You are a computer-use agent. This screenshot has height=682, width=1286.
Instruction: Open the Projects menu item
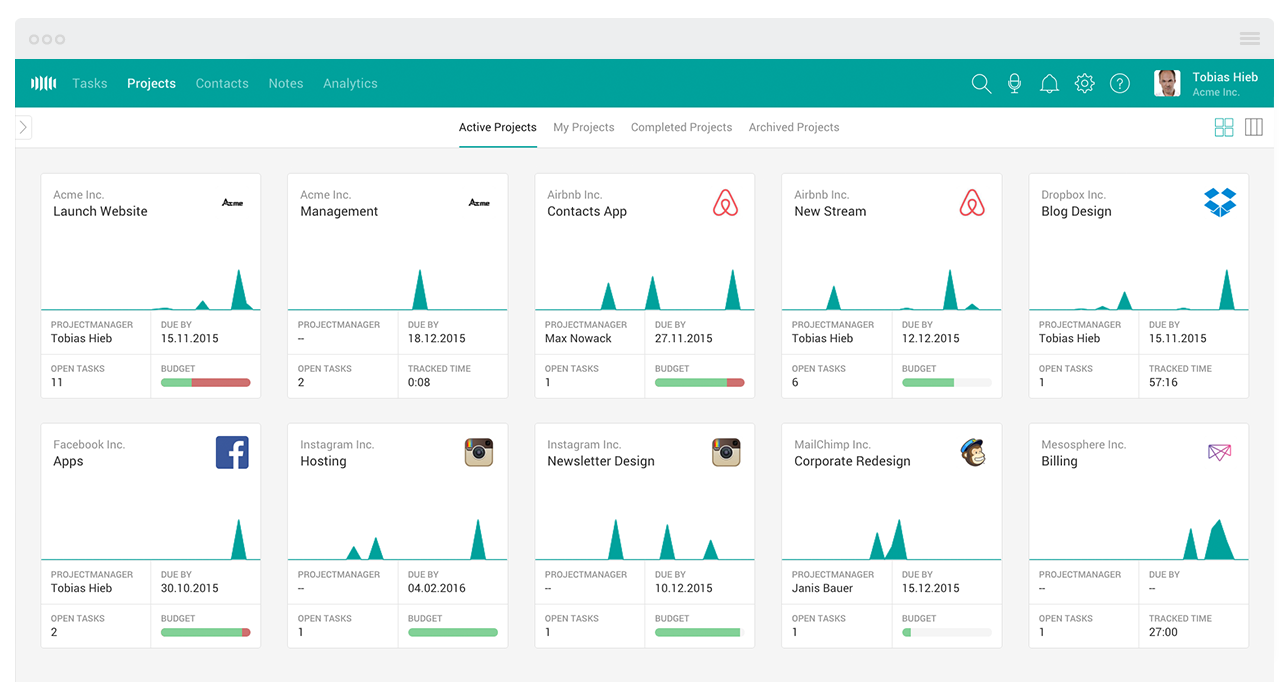click(151, 83)
